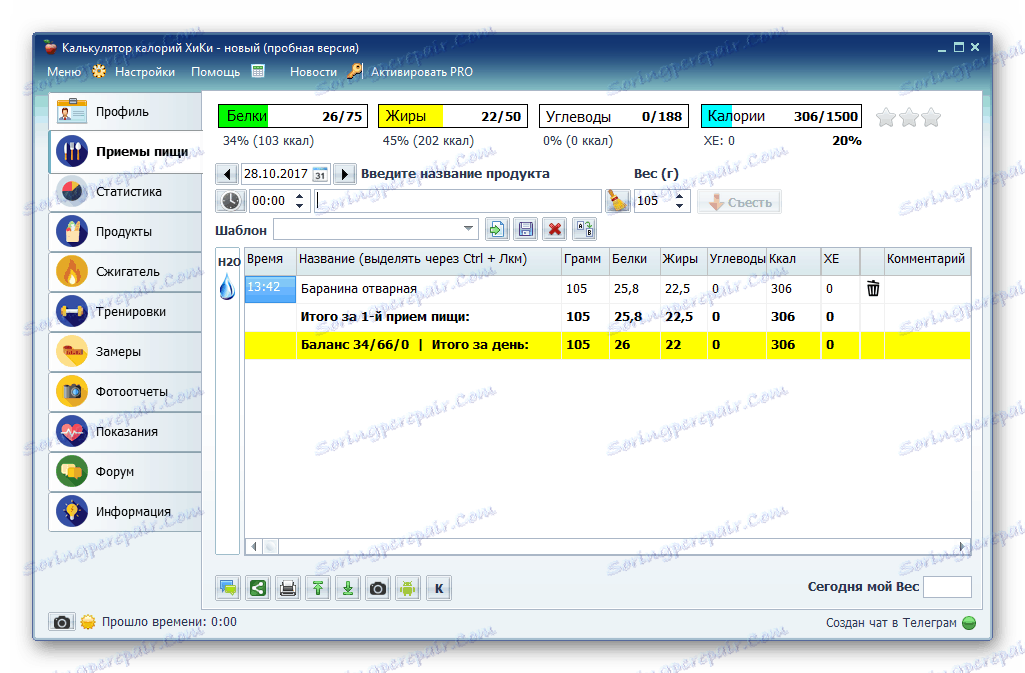Click the Калории progress bar
This screenshot has height=673, width=1025.
(781, 116)
